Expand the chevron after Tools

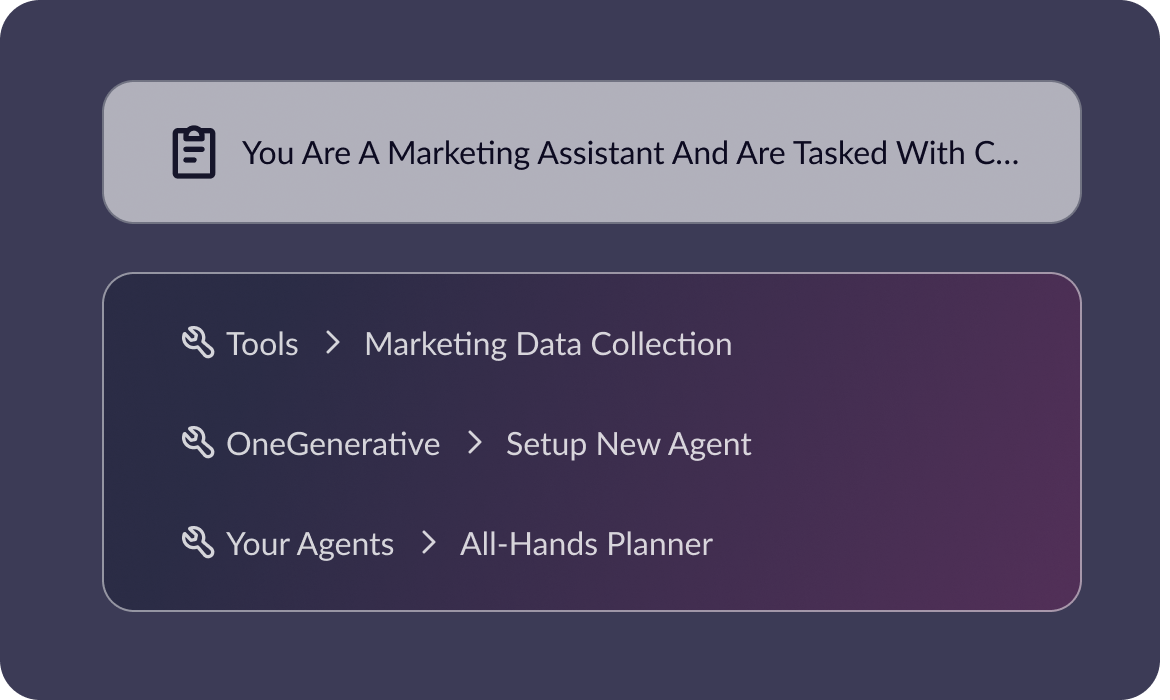click(x=333, y=343)
